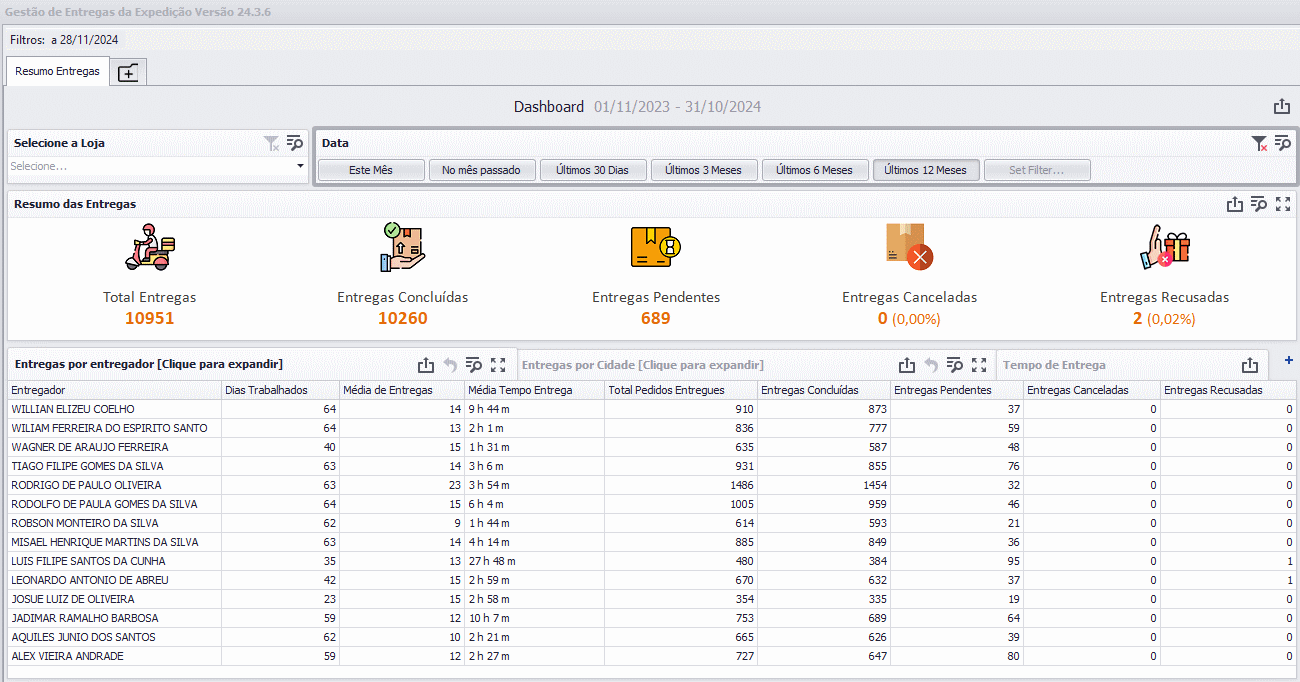The width and height of the screenshot is (1300, 682).
Task: Export the dashboard via top-right share icon
Action: point(1282,107)
